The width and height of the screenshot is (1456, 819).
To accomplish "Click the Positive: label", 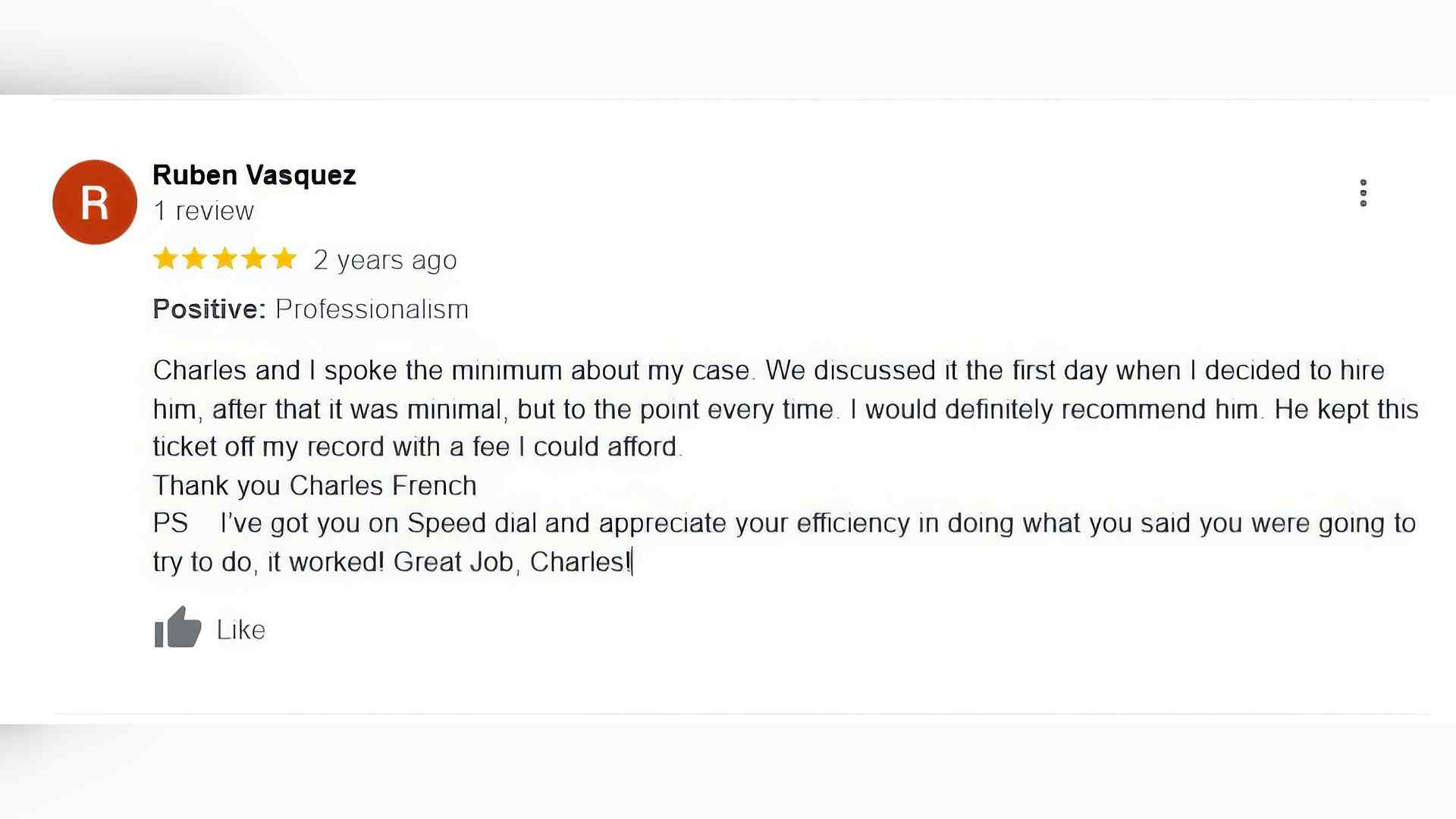I will click(209, 309).
